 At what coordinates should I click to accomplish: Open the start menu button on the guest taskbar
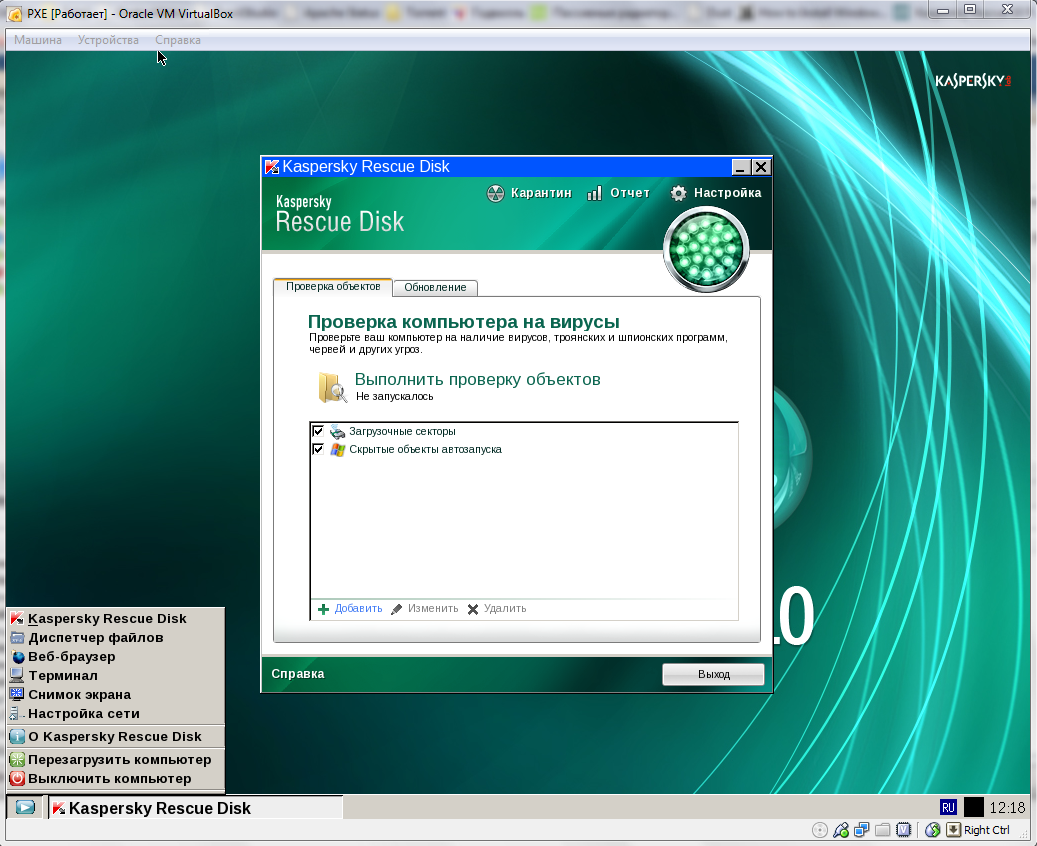click(x=25, y=808)
